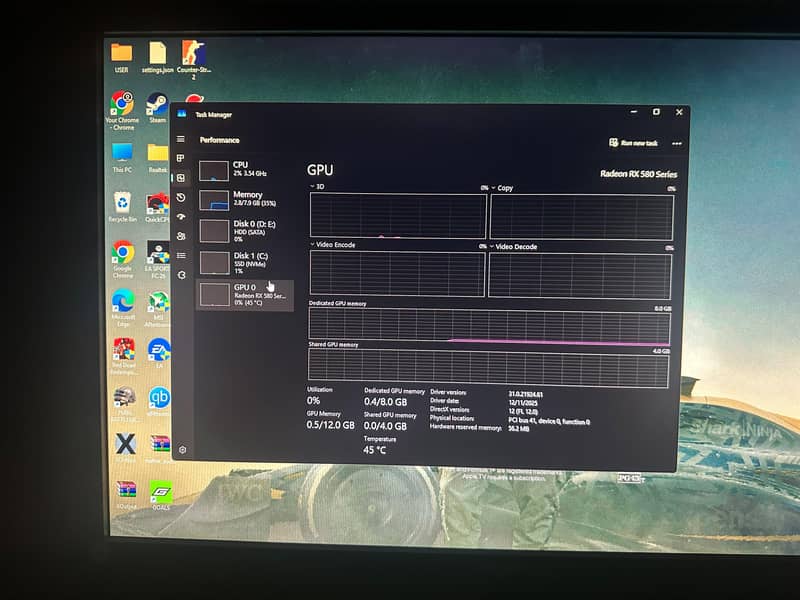This screenshot has width=800, height=600.
Task: Select the This PC desktop icon
Action: (122, 158)
